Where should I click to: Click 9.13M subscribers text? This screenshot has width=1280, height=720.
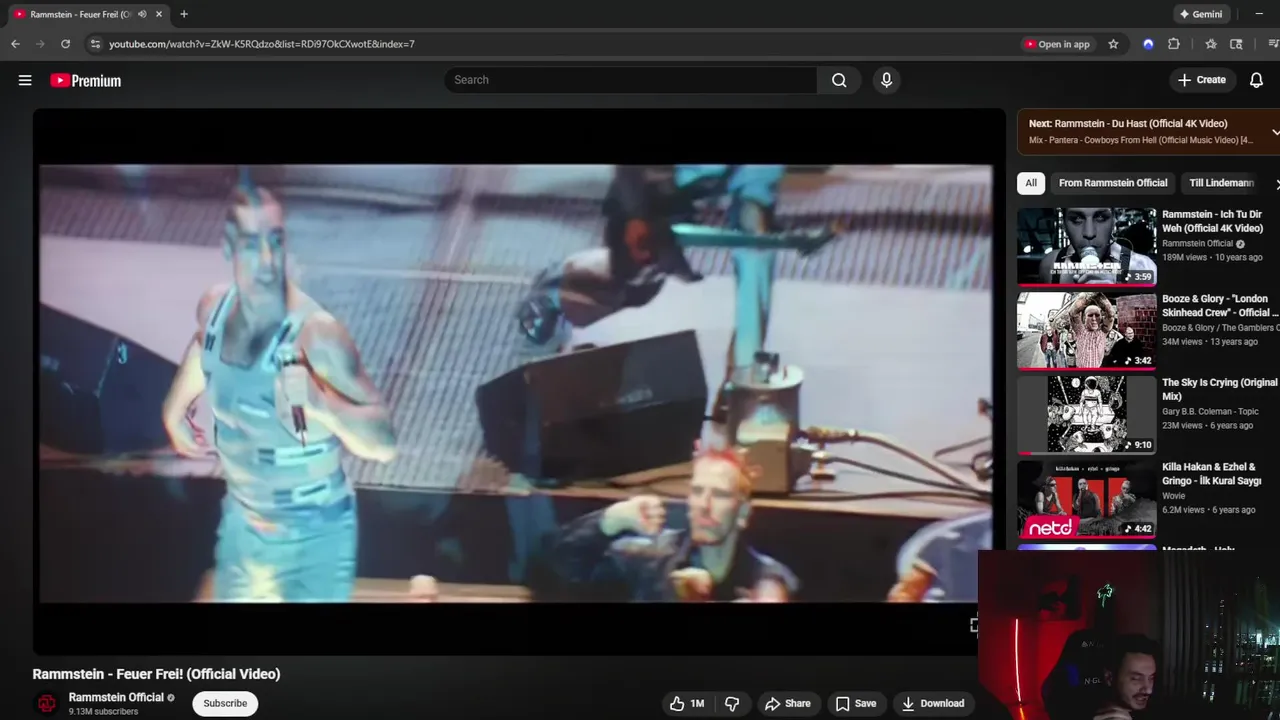(103, 712)
